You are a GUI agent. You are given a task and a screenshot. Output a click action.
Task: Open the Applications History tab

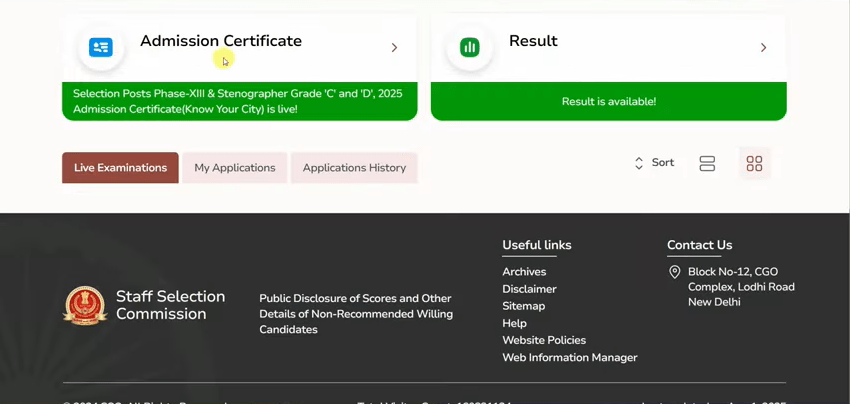pos(354,168)
